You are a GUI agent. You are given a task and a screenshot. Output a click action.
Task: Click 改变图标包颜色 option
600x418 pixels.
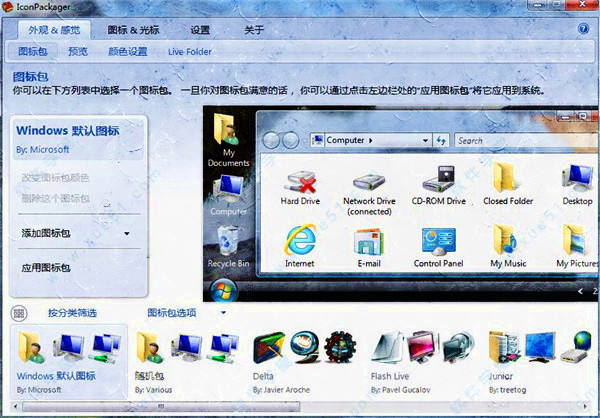pos(55,178)
